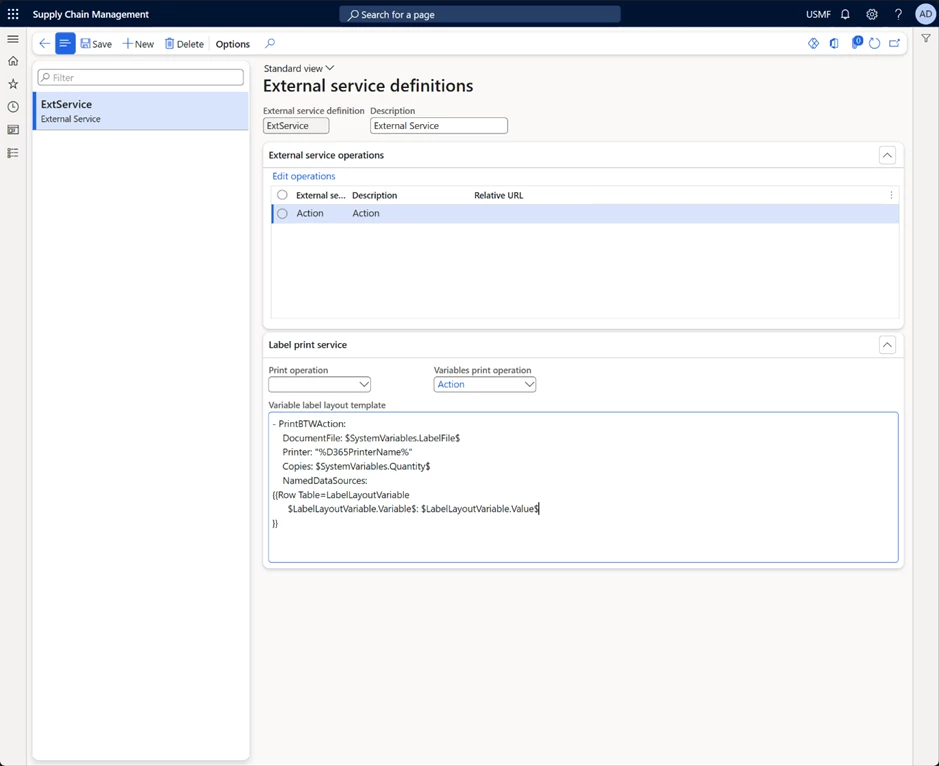This screenshot has width=939, height=766.
Task: View Recent items via clock icon
Action: point(13,107)
